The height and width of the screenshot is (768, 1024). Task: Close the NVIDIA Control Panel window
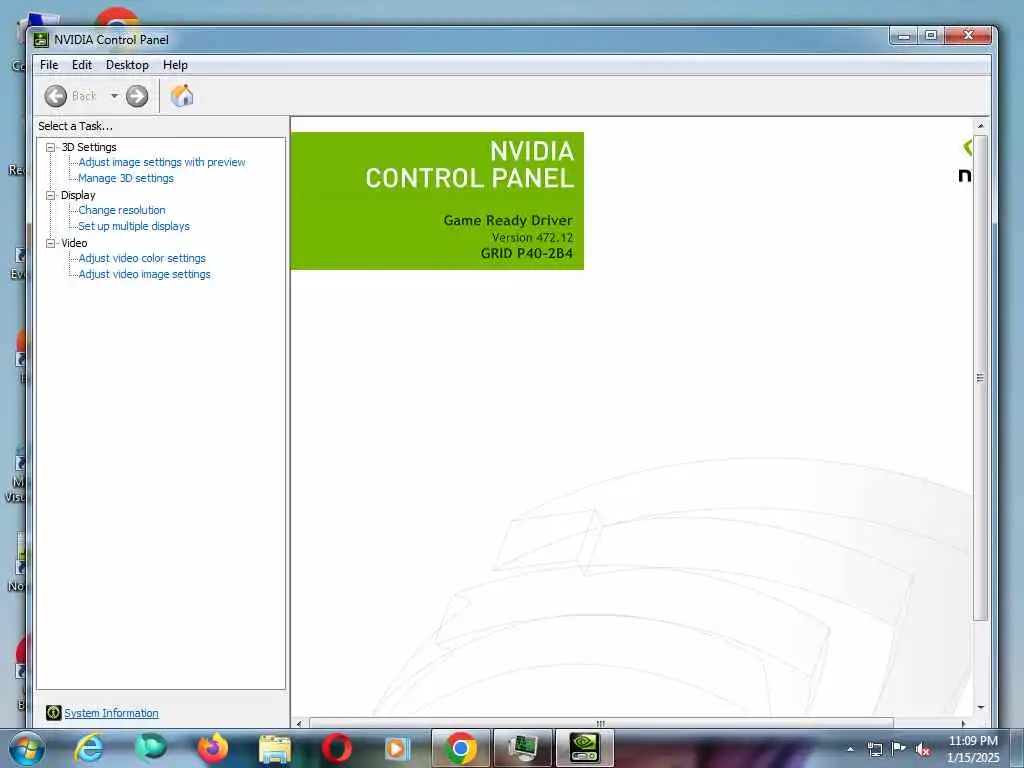968,36
